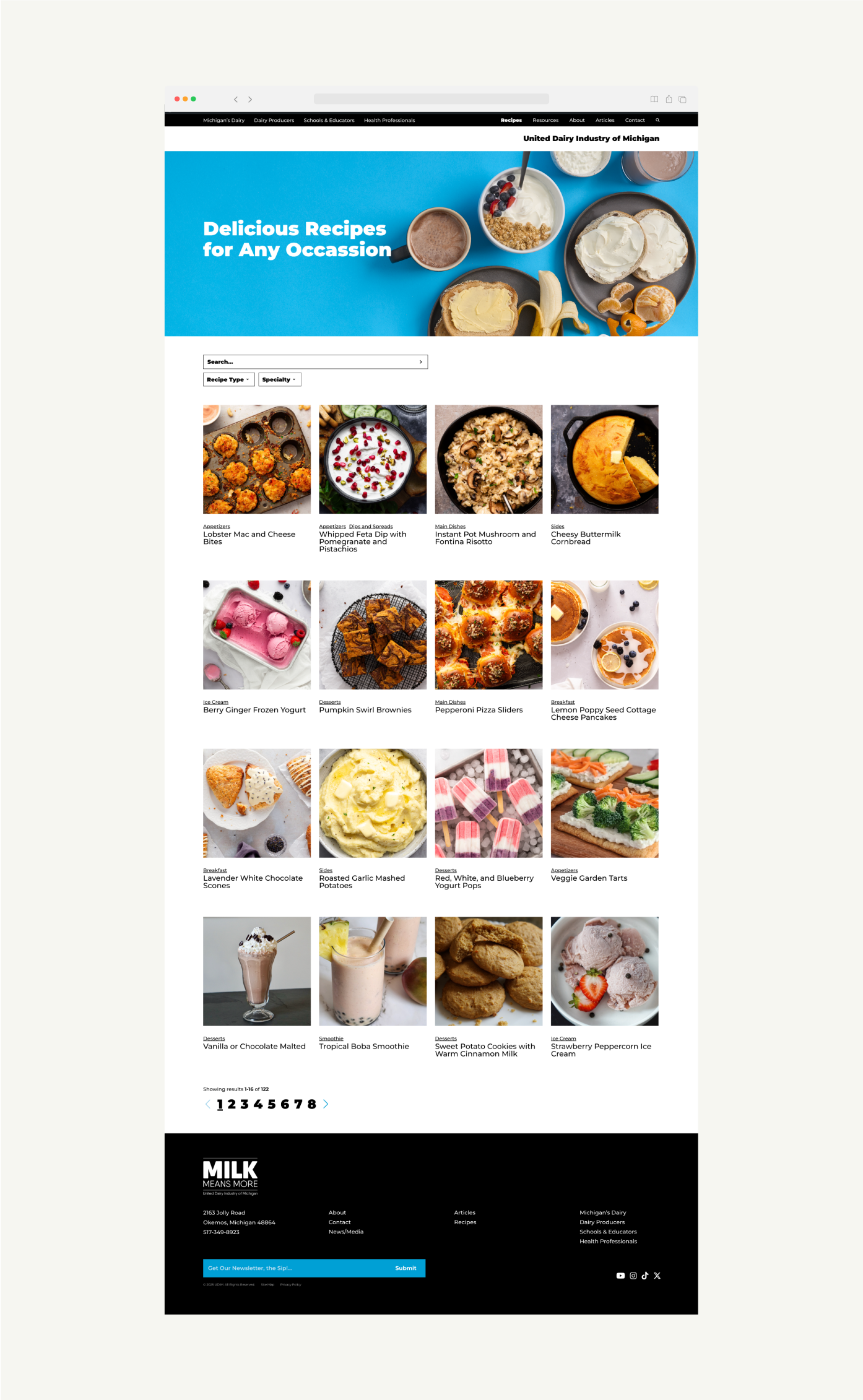Open the Dairy Producers menu item

point(274,120)
